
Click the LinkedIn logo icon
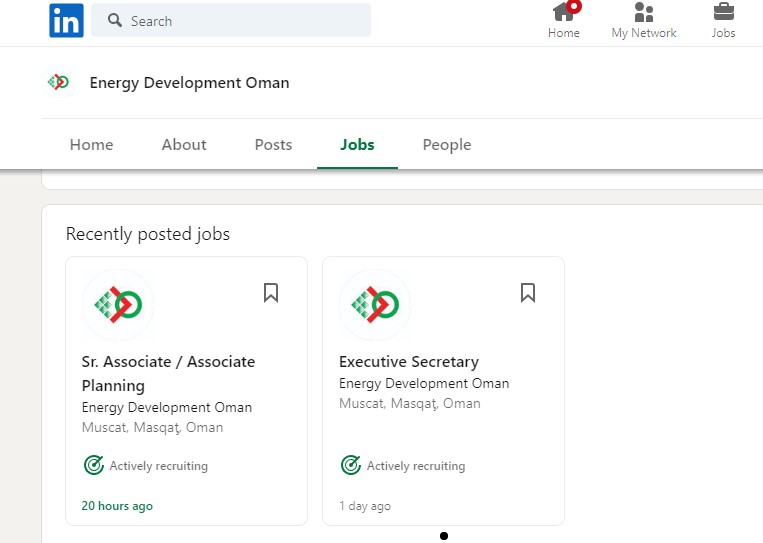pyautogui.click(x=66, y=20)
